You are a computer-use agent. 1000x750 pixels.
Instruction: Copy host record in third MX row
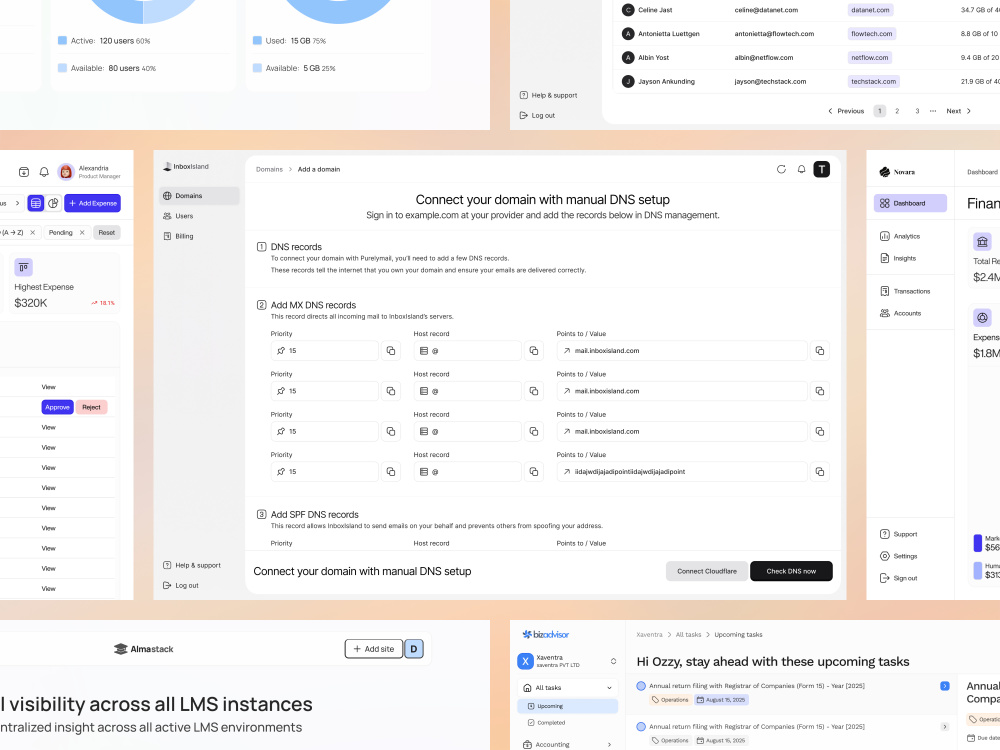[x=534, y=432]
